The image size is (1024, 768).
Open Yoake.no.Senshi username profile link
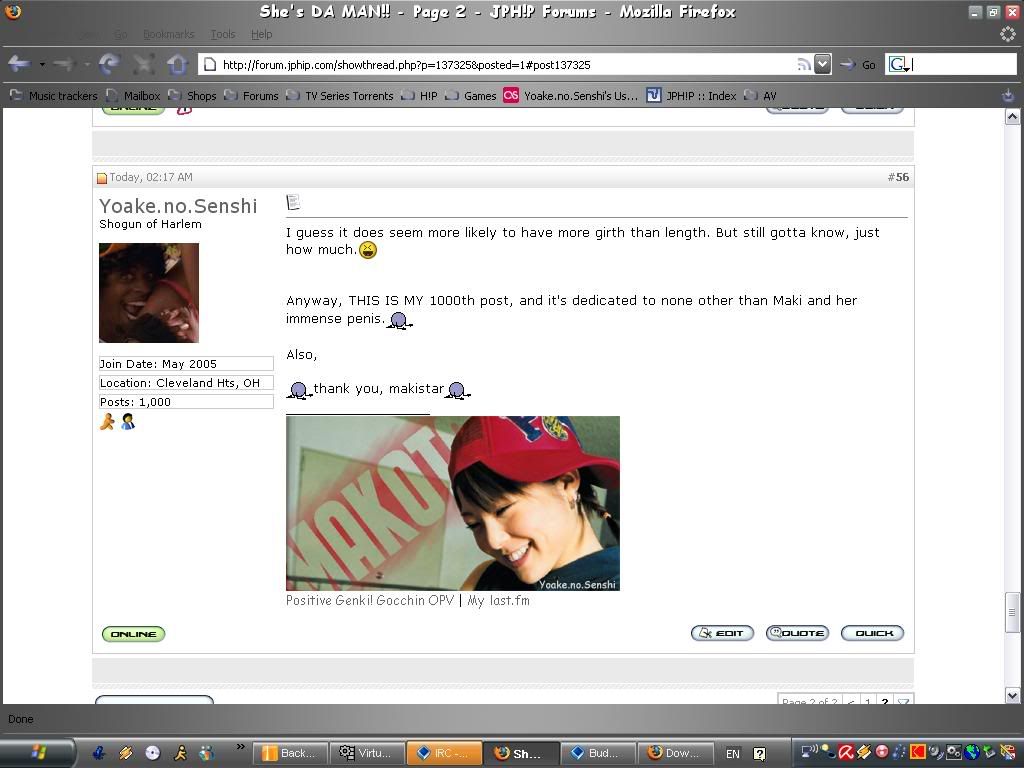178,206
